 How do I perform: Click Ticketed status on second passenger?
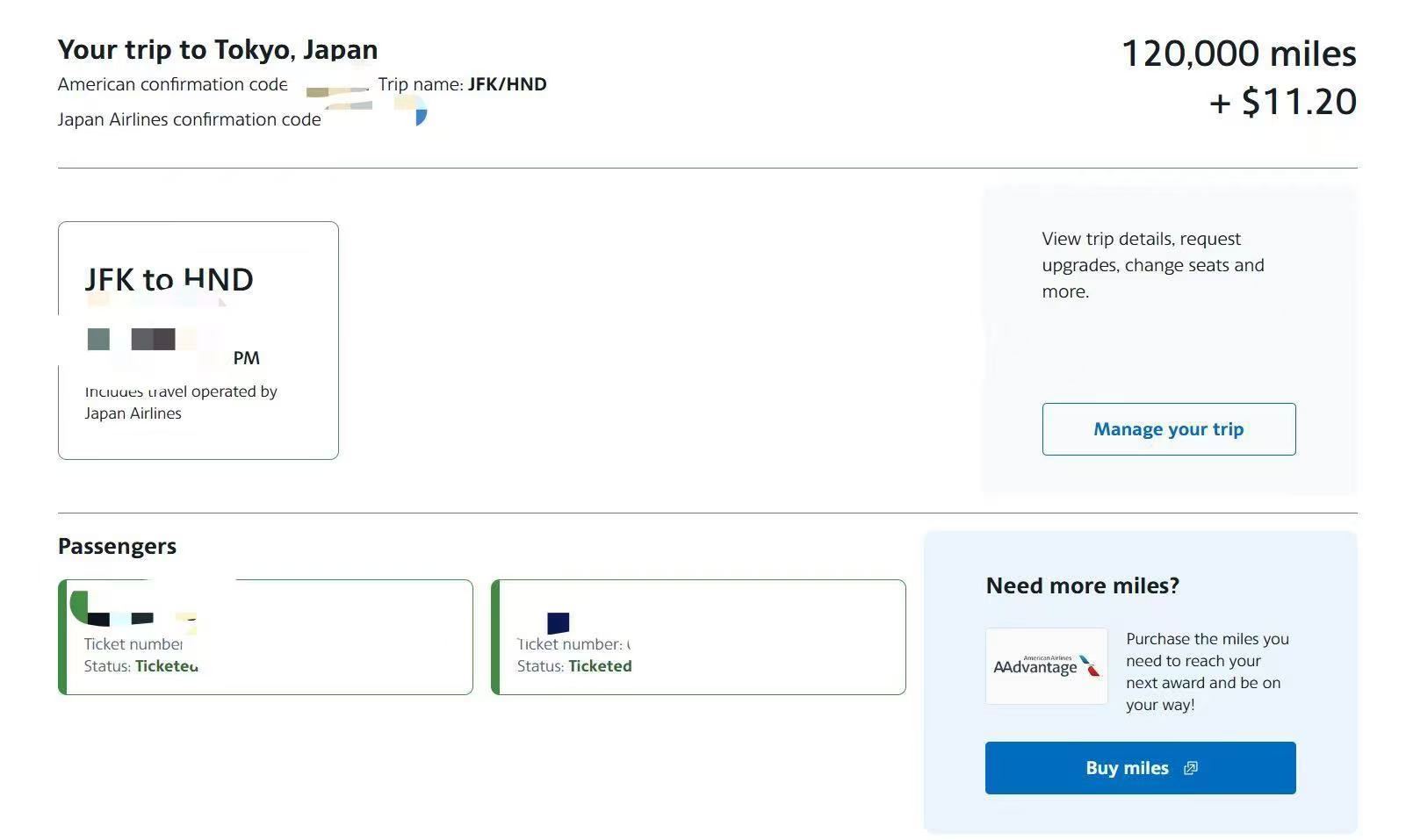tap(600, 666)
